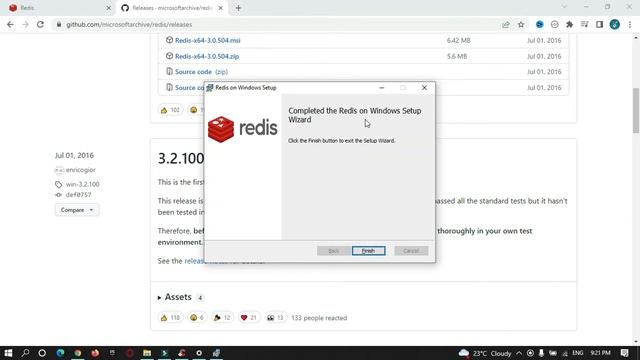Open the Windows Start menu
The image size is (640, 360).
[8, 353]
